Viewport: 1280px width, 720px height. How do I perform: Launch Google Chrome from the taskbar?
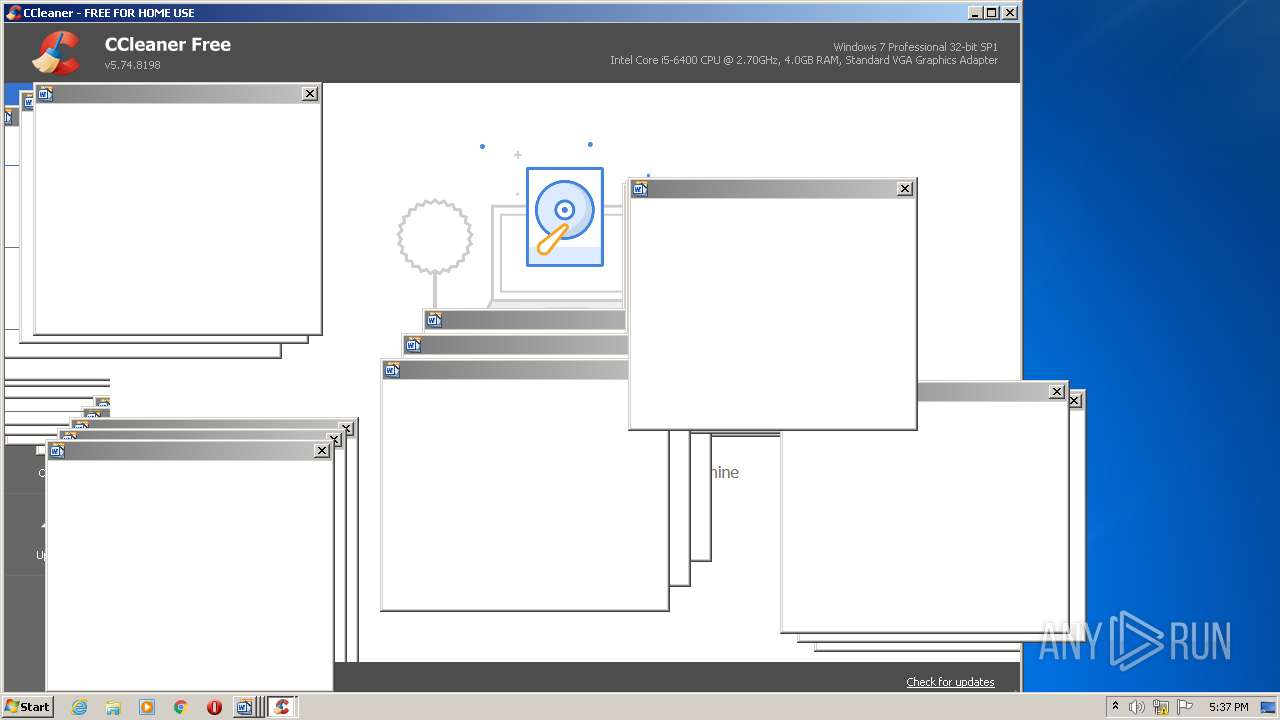click(181, 707)
